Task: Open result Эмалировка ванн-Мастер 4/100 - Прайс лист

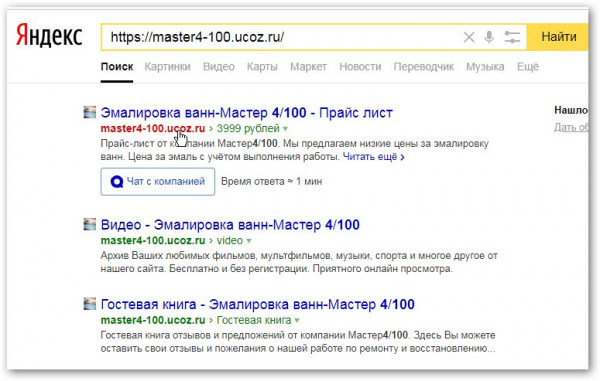Action: click(246, 113)
